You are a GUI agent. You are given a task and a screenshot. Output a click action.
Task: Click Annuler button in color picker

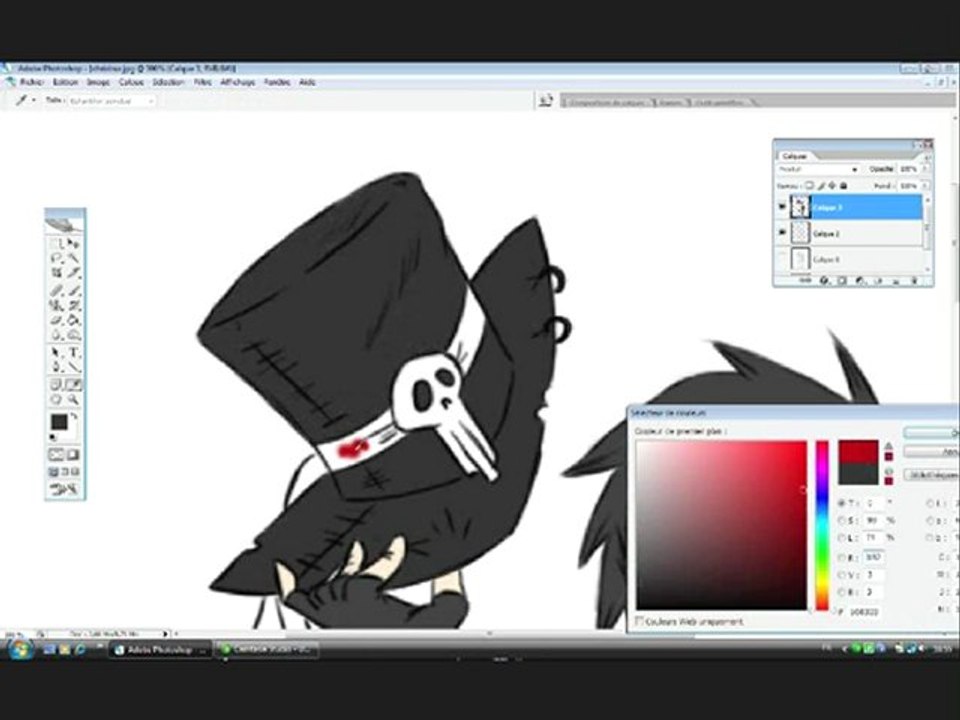[x=932, y=452]
